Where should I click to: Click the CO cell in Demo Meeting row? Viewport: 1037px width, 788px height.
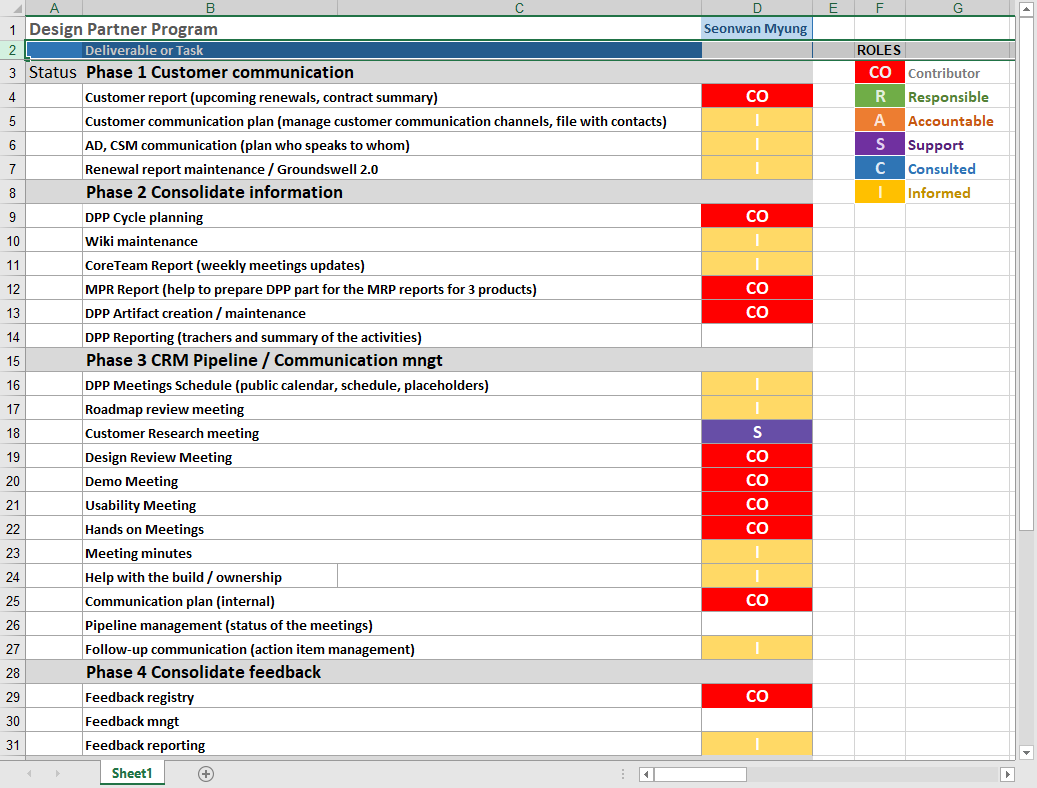click(757, 480)
